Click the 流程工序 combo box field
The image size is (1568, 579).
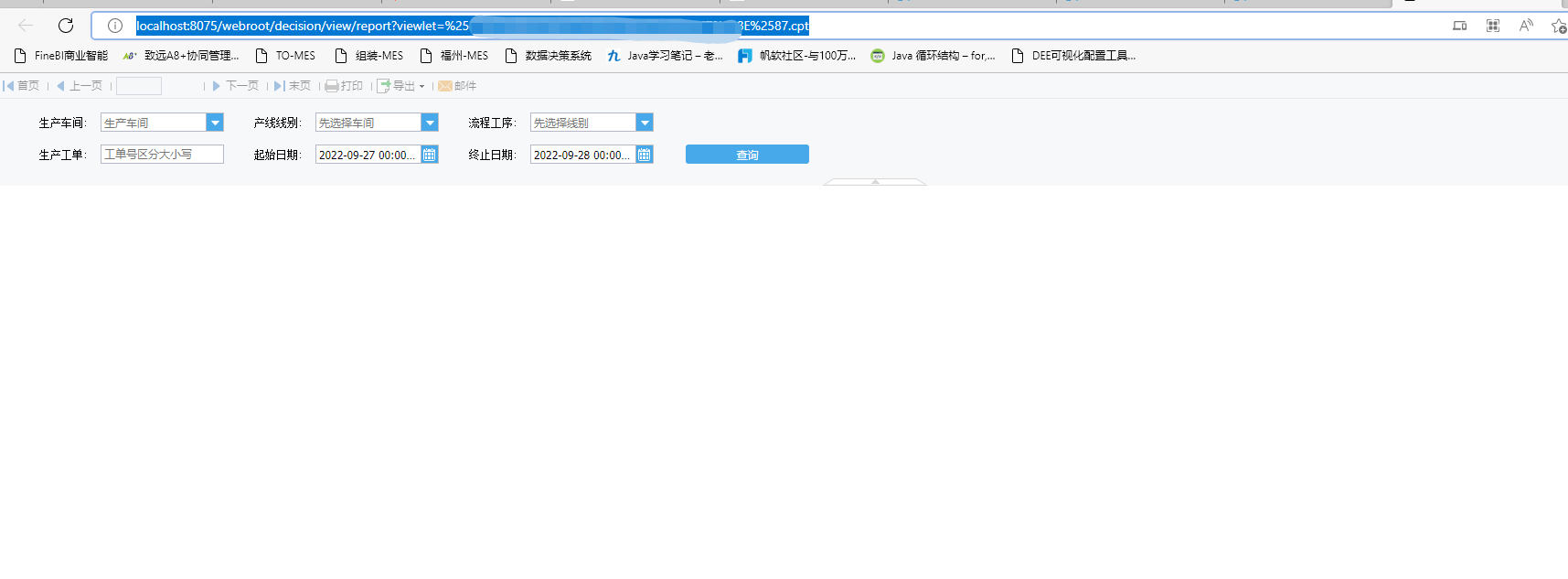(x=583, y=123)
